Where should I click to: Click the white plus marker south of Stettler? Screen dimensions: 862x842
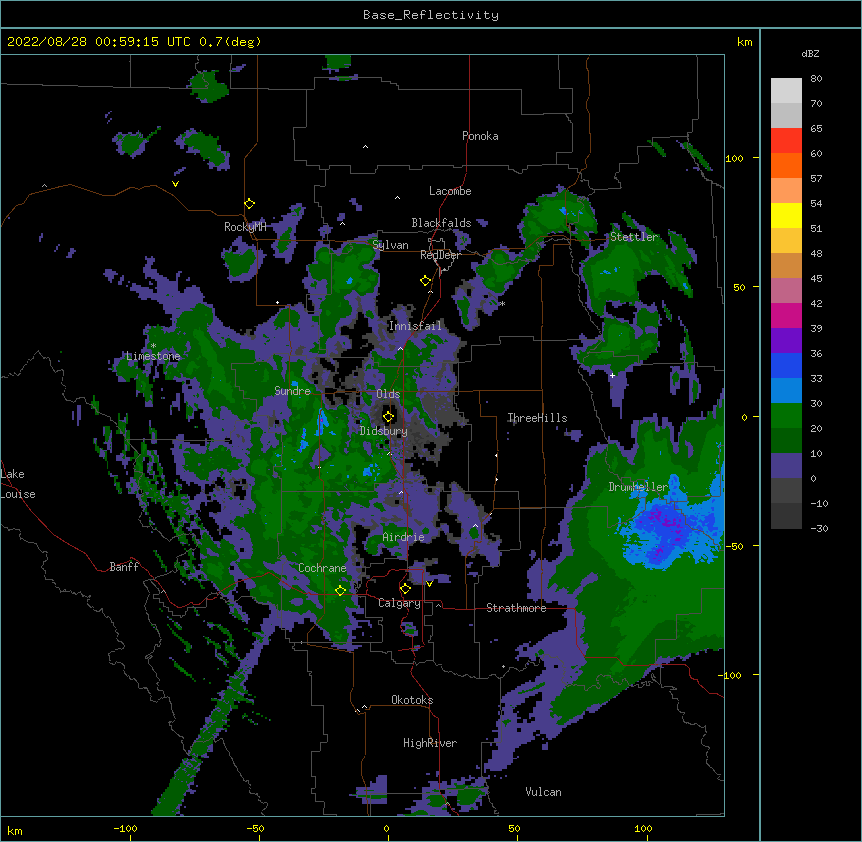(x=612, y=375)
